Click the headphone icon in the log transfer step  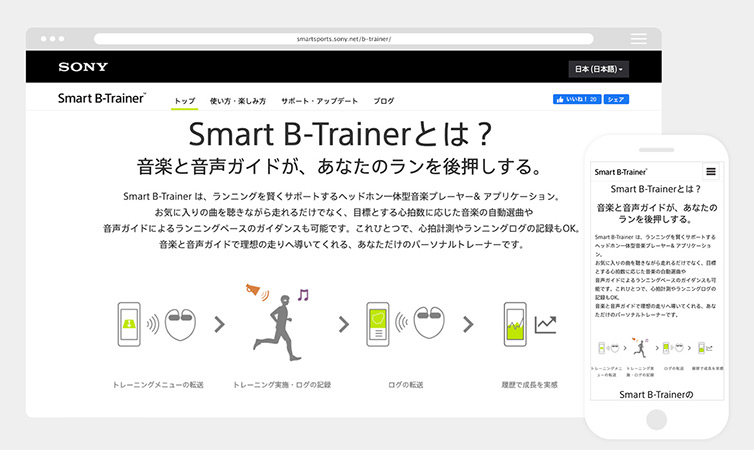point(429,323)
